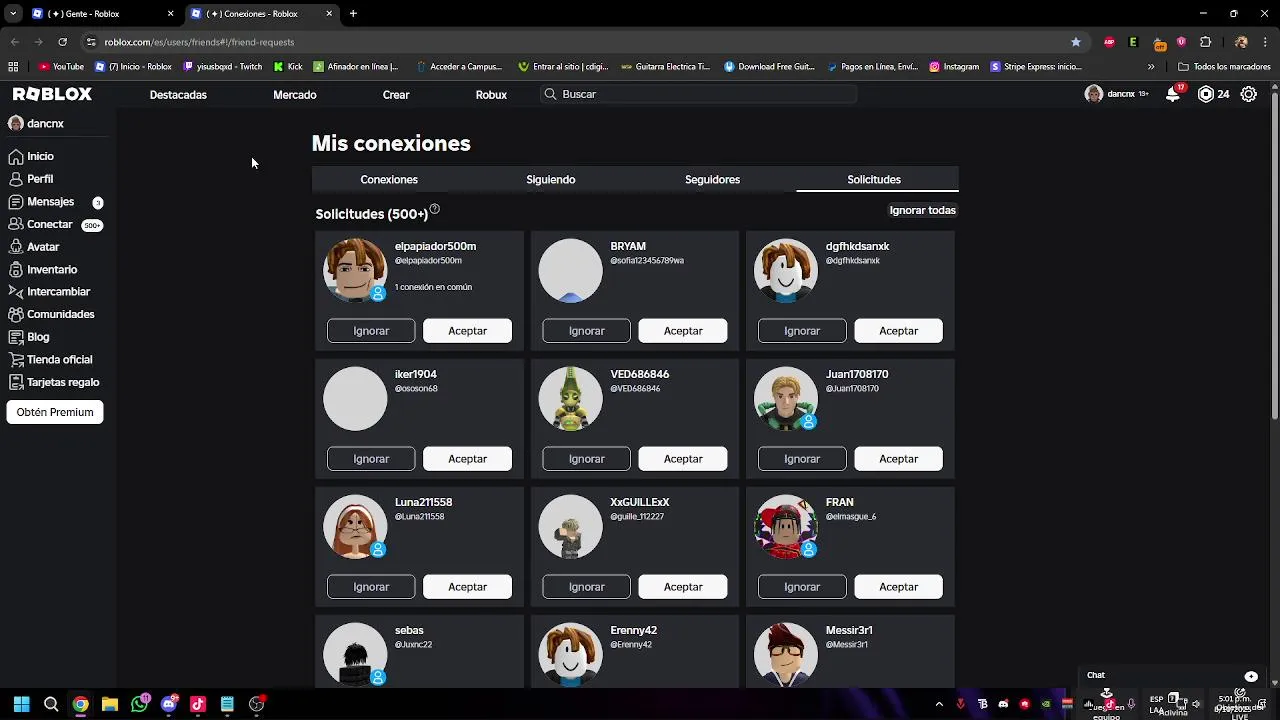The height and width of the screenshot is (720, 1280).
Task: Click the page vertical scrollbar
Action: point(1274,255)
